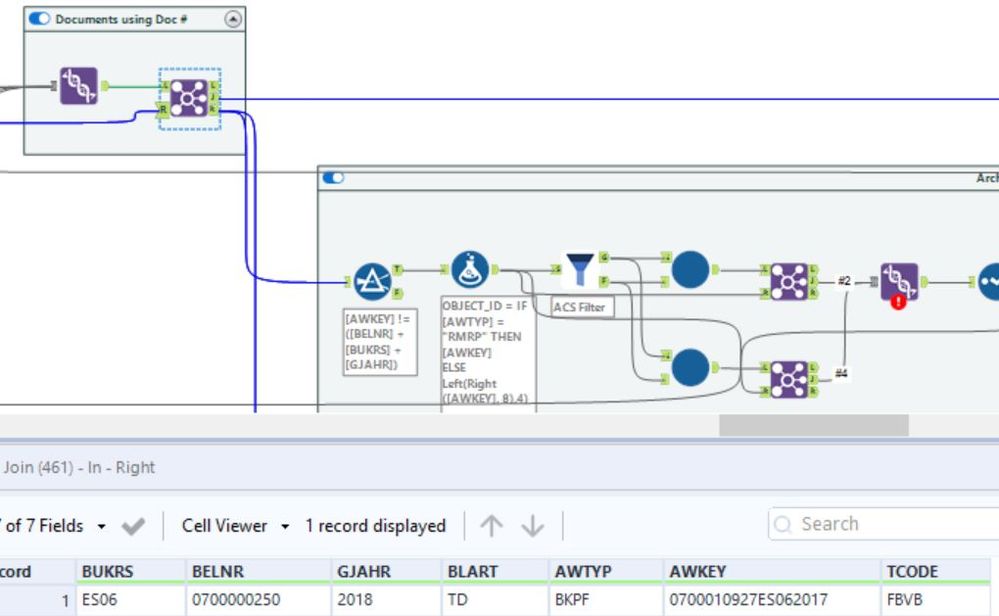Select the ACS Filter funnel tool
The height and width of the screenshot is (616, 999).
[x=580, y=269]
